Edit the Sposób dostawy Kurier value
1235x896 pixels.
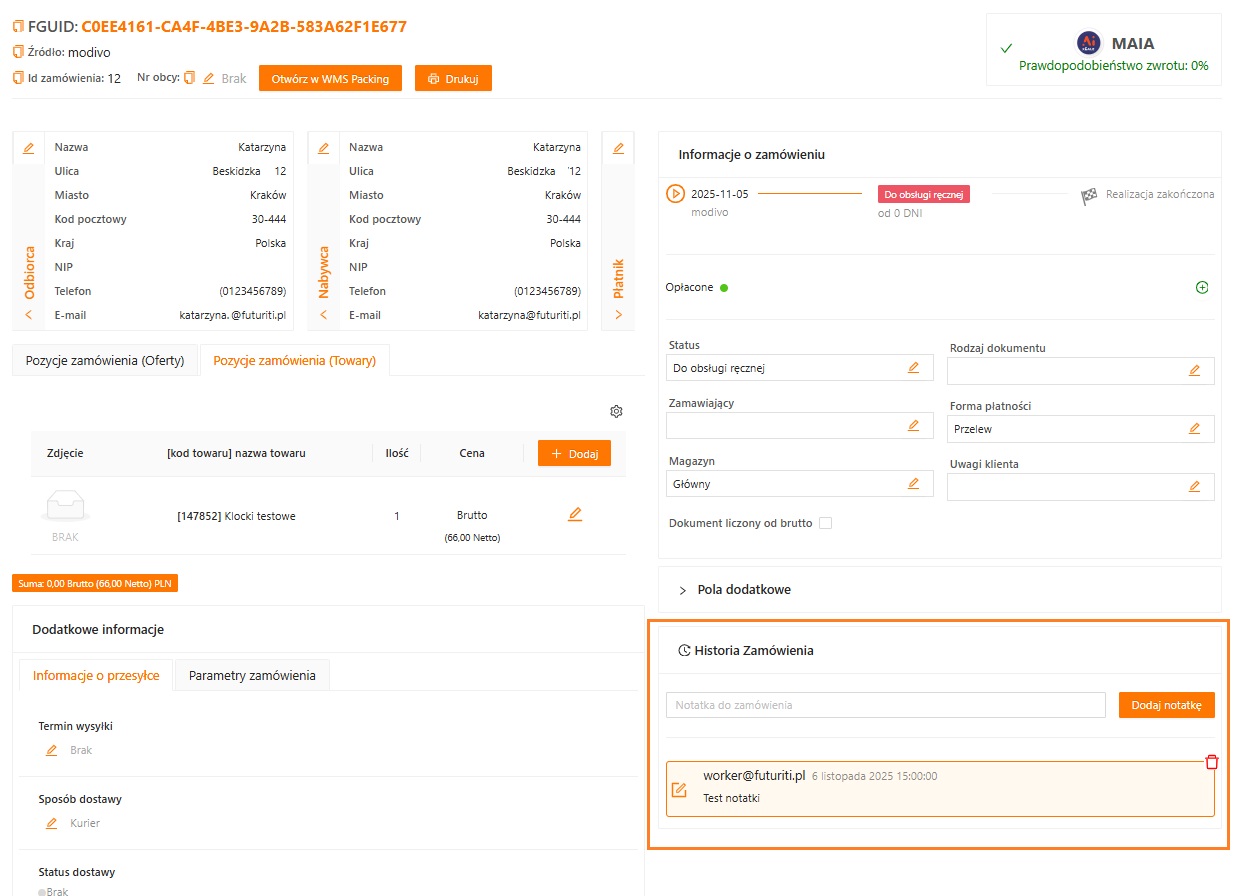[x=52, y=823]
